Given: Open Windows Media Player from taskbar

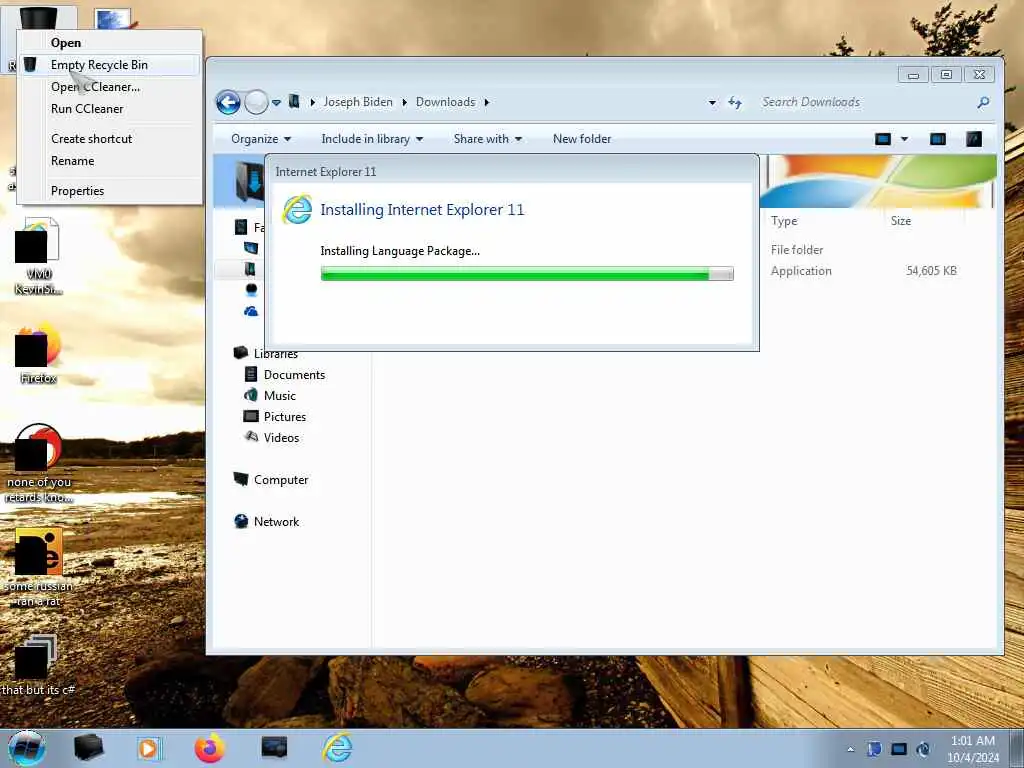Looking at the screenshot, I should [148, 748].
